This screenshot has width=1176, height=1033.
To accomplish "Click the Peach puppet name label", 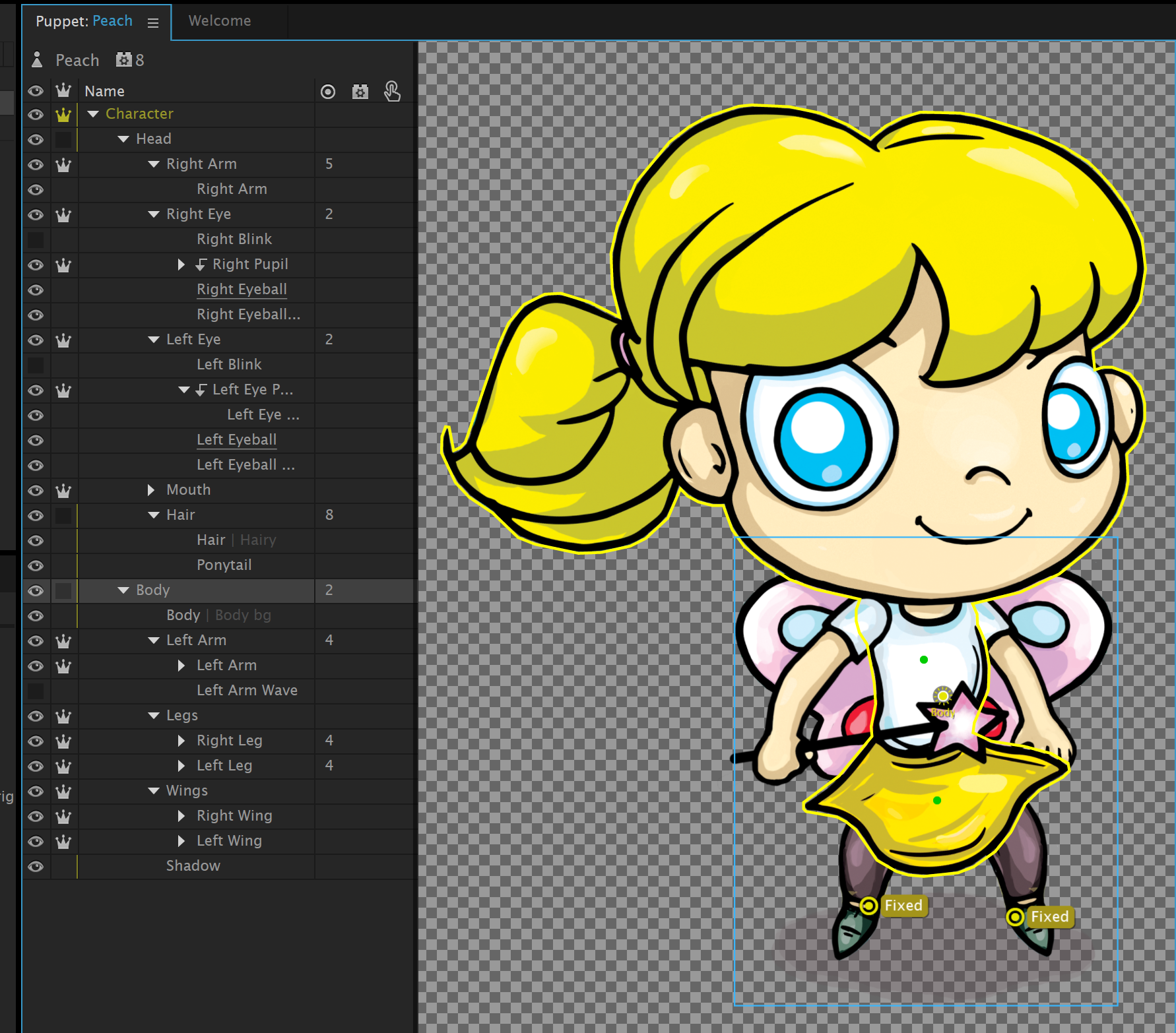I will tap(77, 61).
